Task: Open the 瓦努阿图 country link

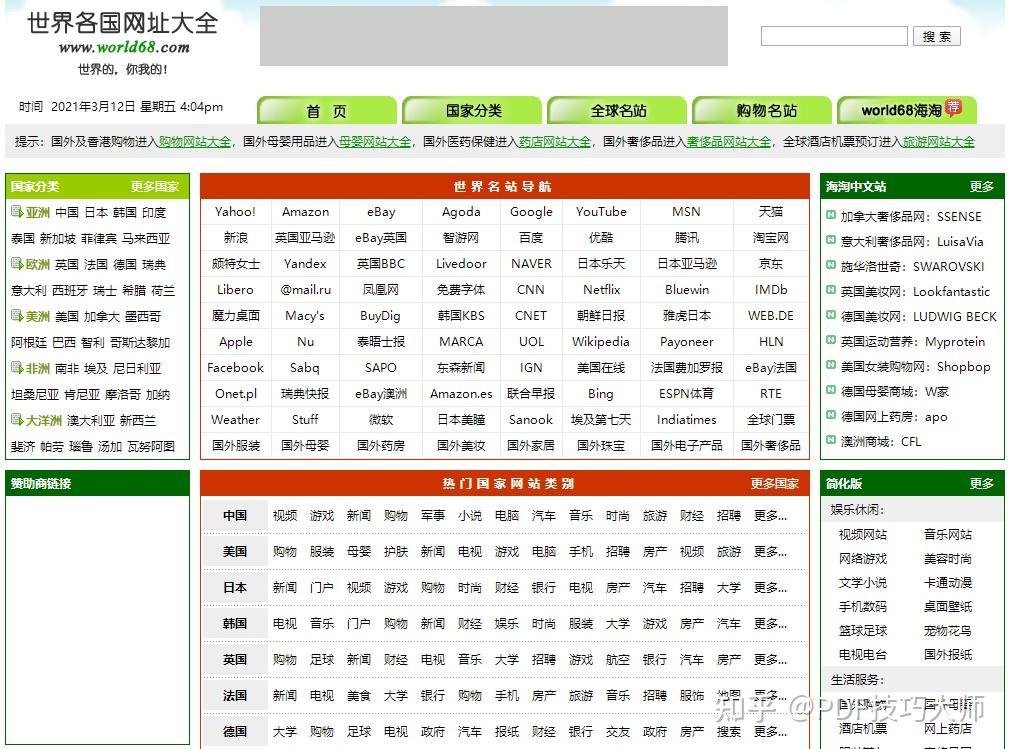Action: (x=152, y=446)
